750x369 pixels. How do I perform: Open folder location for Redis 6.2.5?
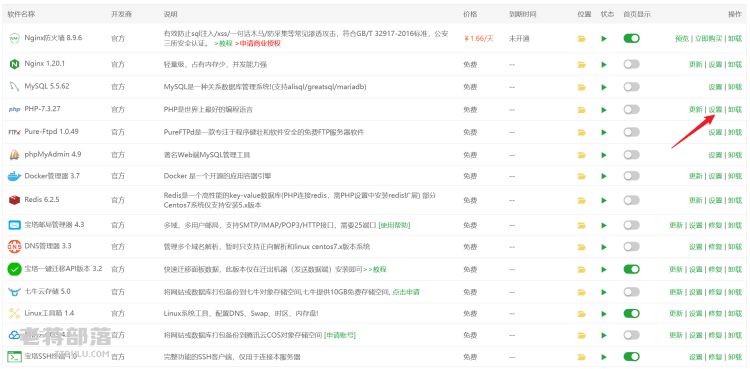click(582, 201)
